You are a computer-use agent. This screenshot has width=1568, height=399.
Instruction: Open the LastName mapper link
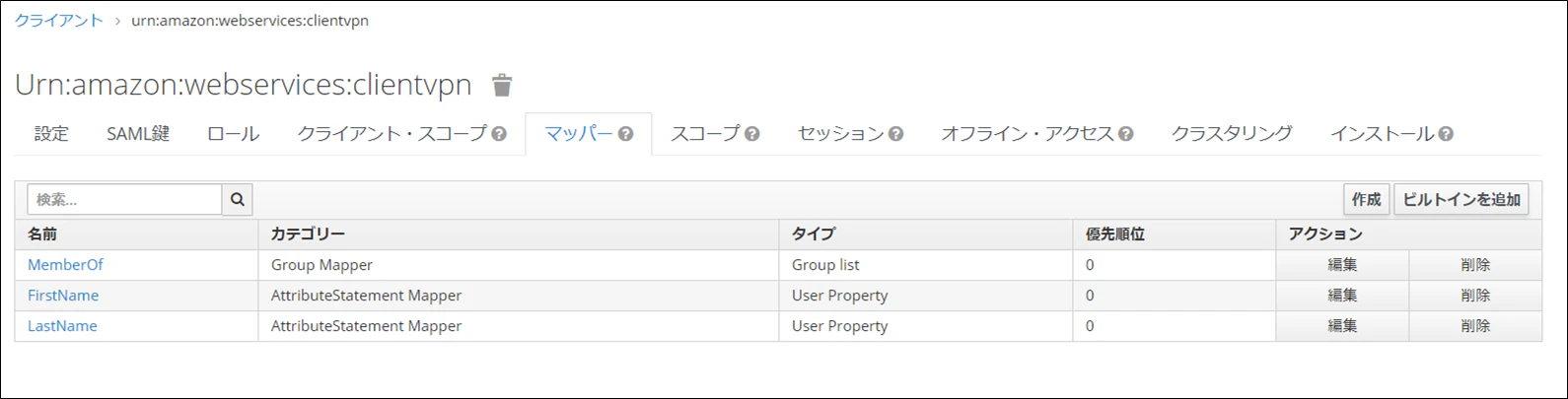point(62,326)
